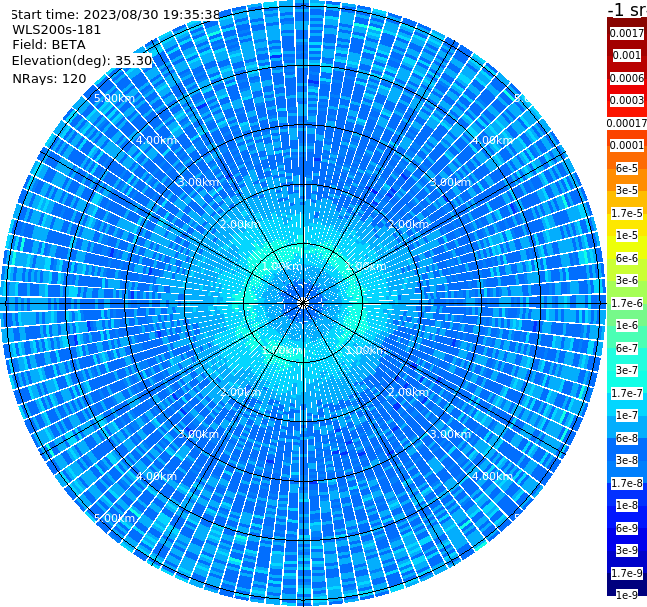Select the upper-left 2.00km range label
The height and width of the screenshot is (607, 647).
[241, 224]
